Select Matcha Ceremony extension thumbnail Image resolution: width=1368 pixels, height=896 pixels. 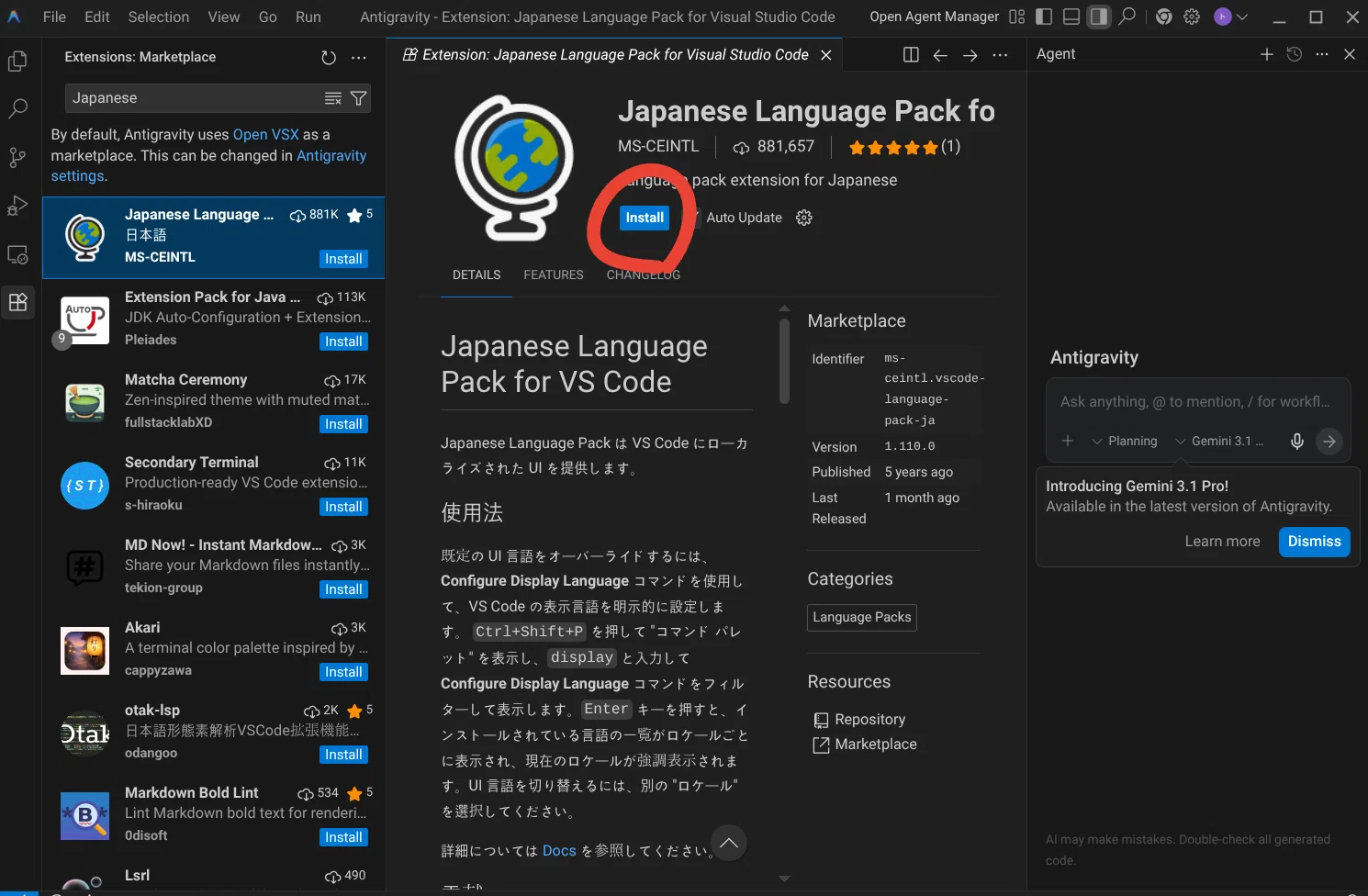tap(84, 403)
